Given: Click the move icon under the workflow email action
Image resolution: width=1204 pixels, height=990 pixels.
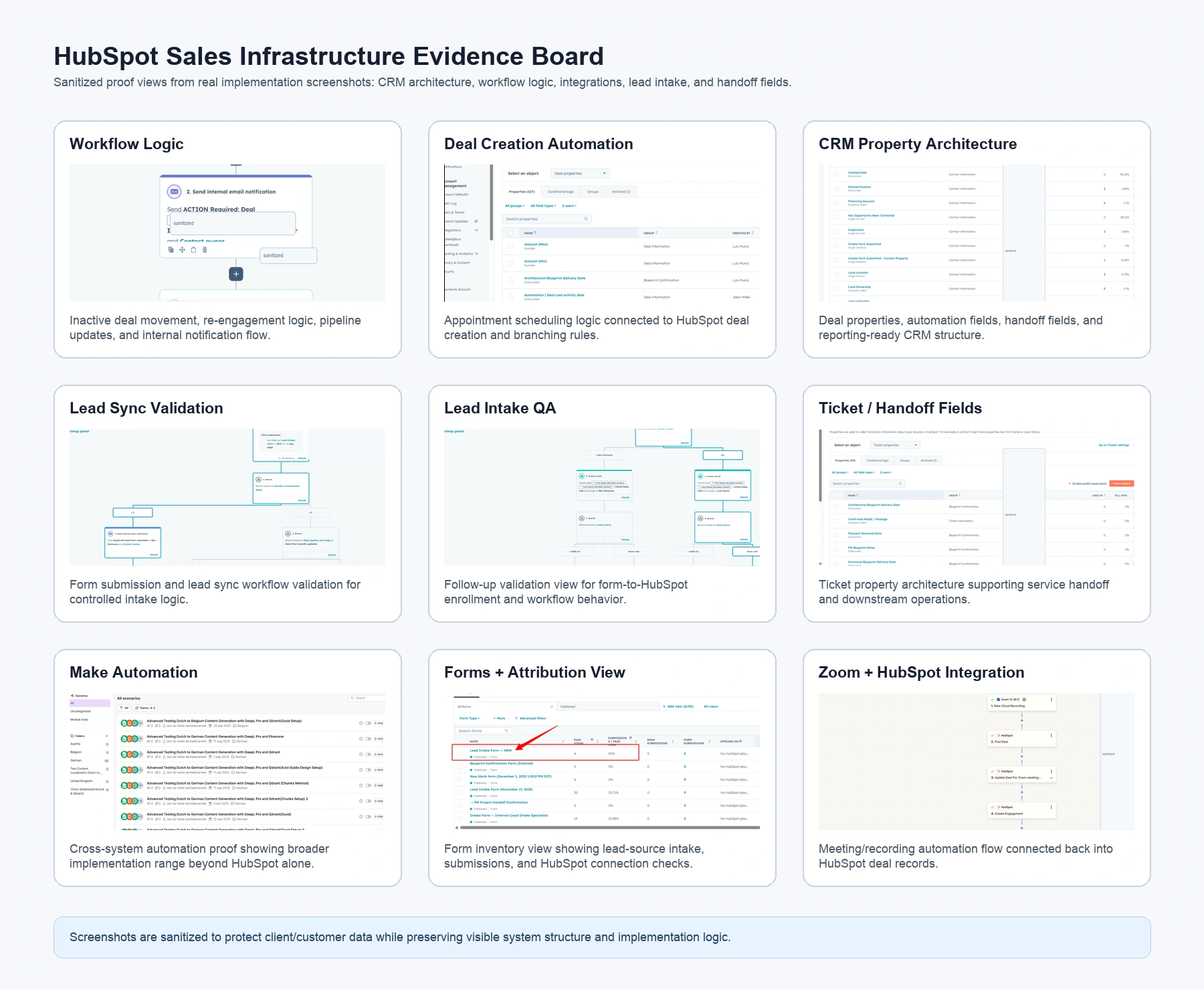Looking at the screenshot, I should pyautogui.click(x=182, y=250).
